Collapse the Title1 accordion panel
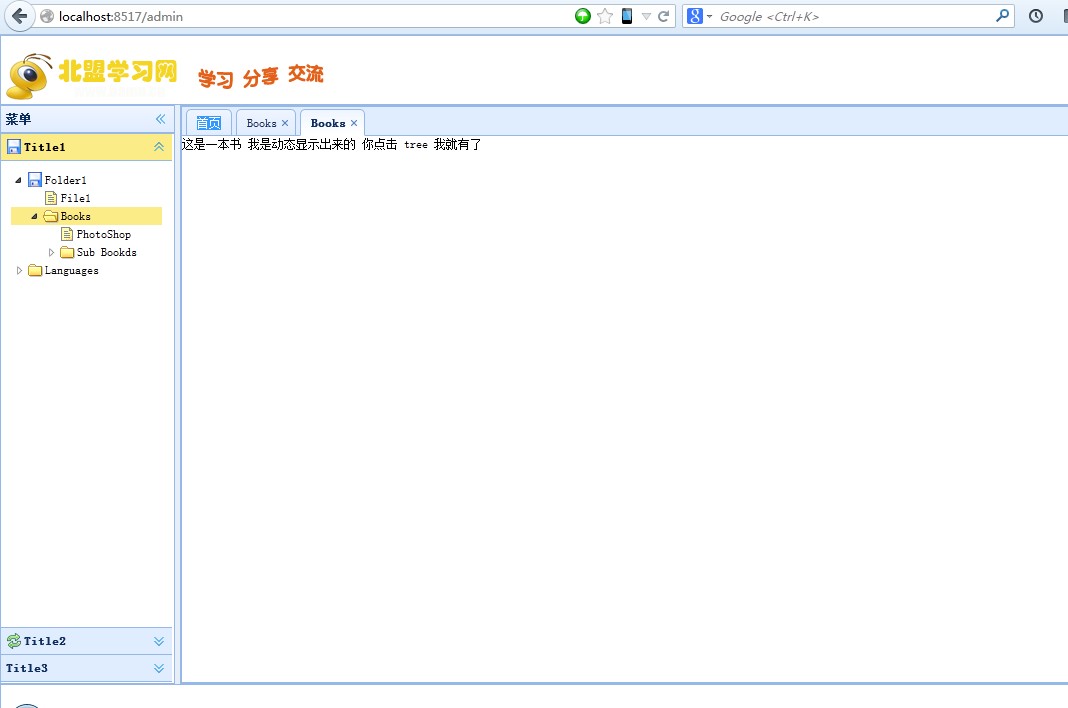Viewport: 1068px width, 708px height. click(x=159, y=147)
